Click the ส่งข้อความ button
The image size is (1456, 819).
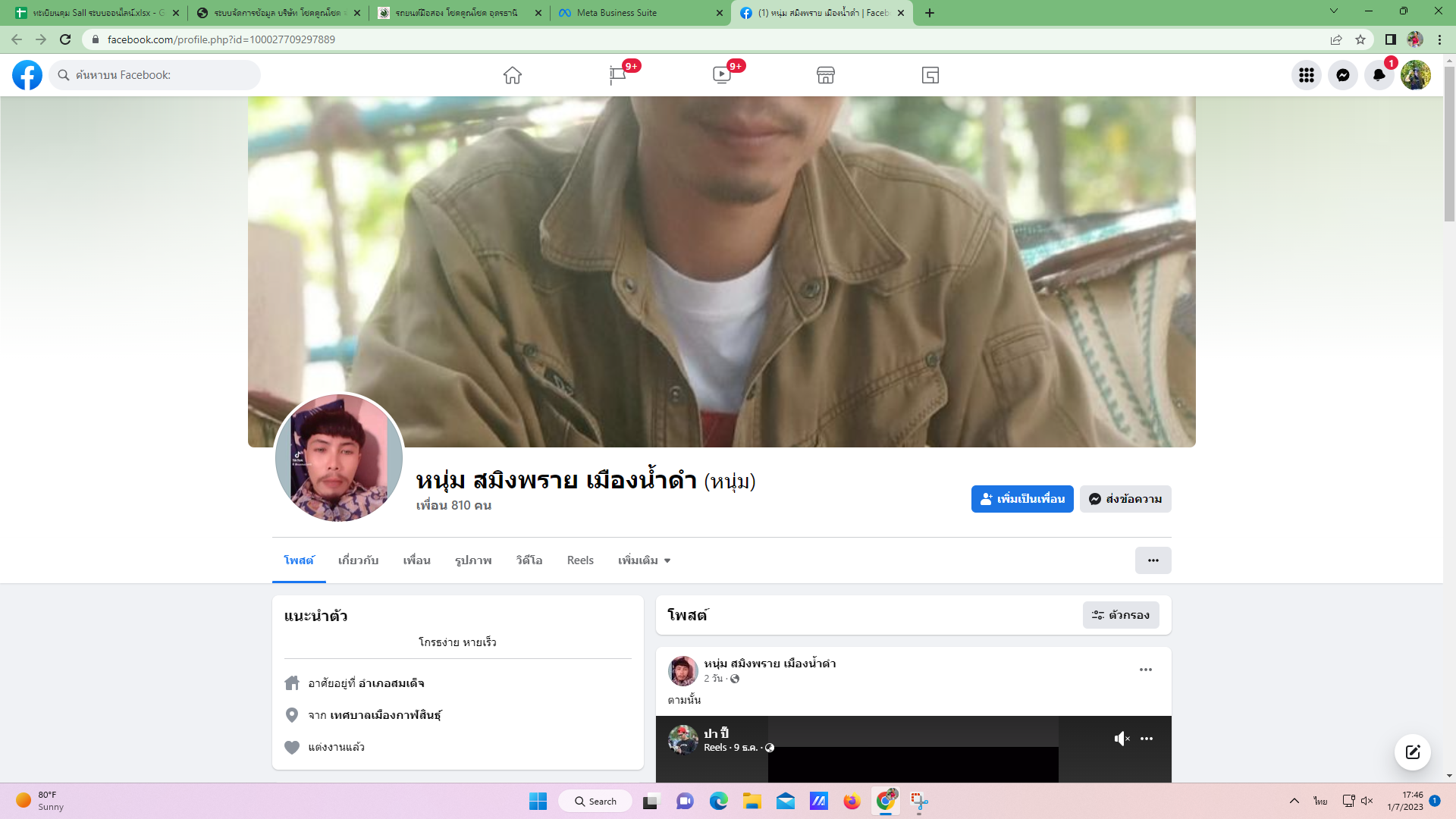coord(1125,499)
